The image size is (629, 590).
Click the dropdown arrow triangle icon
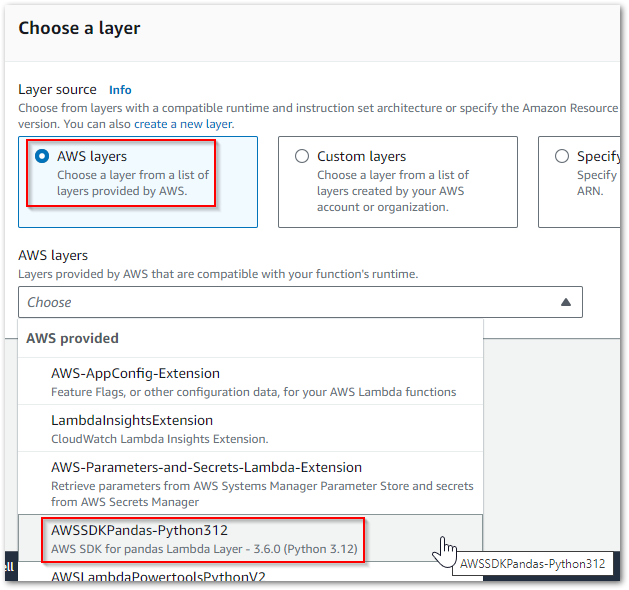566,302
